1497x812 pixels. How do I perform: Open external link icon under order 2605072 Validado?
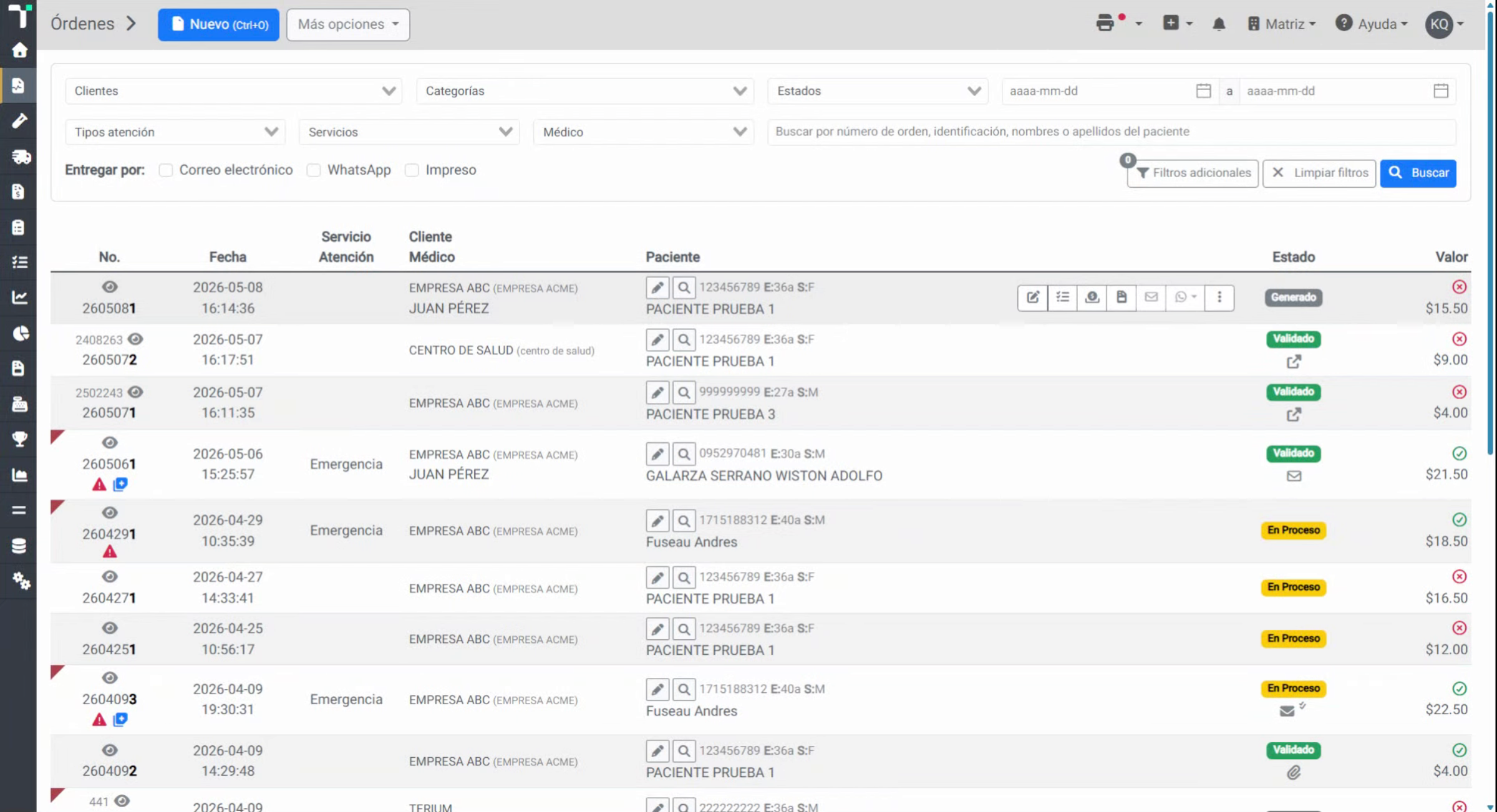(x=1294, y=362)
